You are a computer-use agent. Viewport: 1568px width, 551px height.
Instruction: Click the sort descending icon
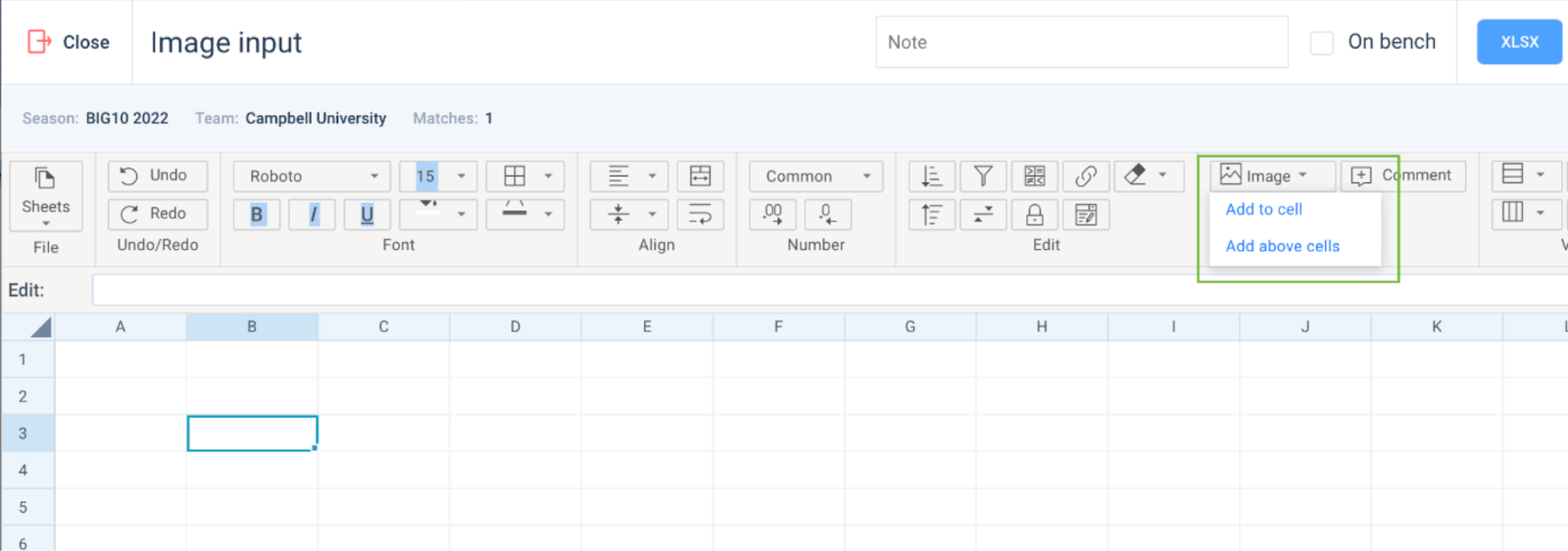[932, 176]
